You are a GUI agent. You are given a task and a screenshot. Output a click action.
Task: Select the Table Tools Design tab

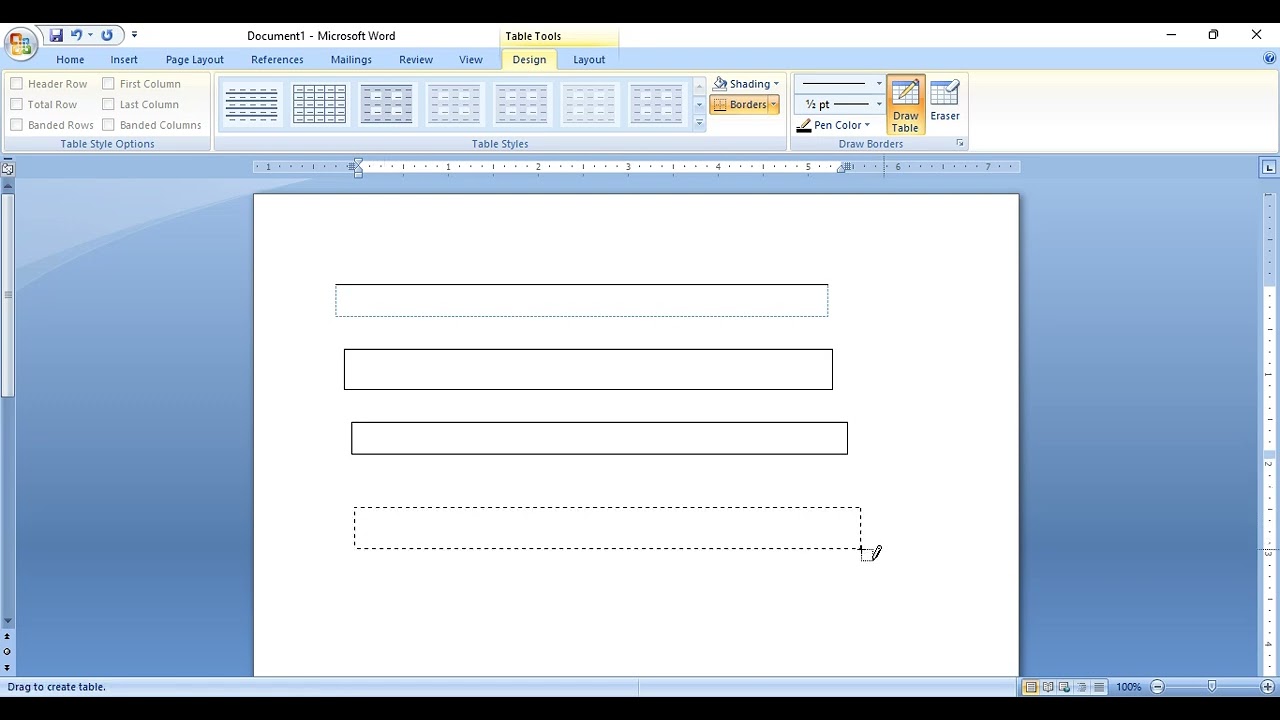click(x=529, y=60)
